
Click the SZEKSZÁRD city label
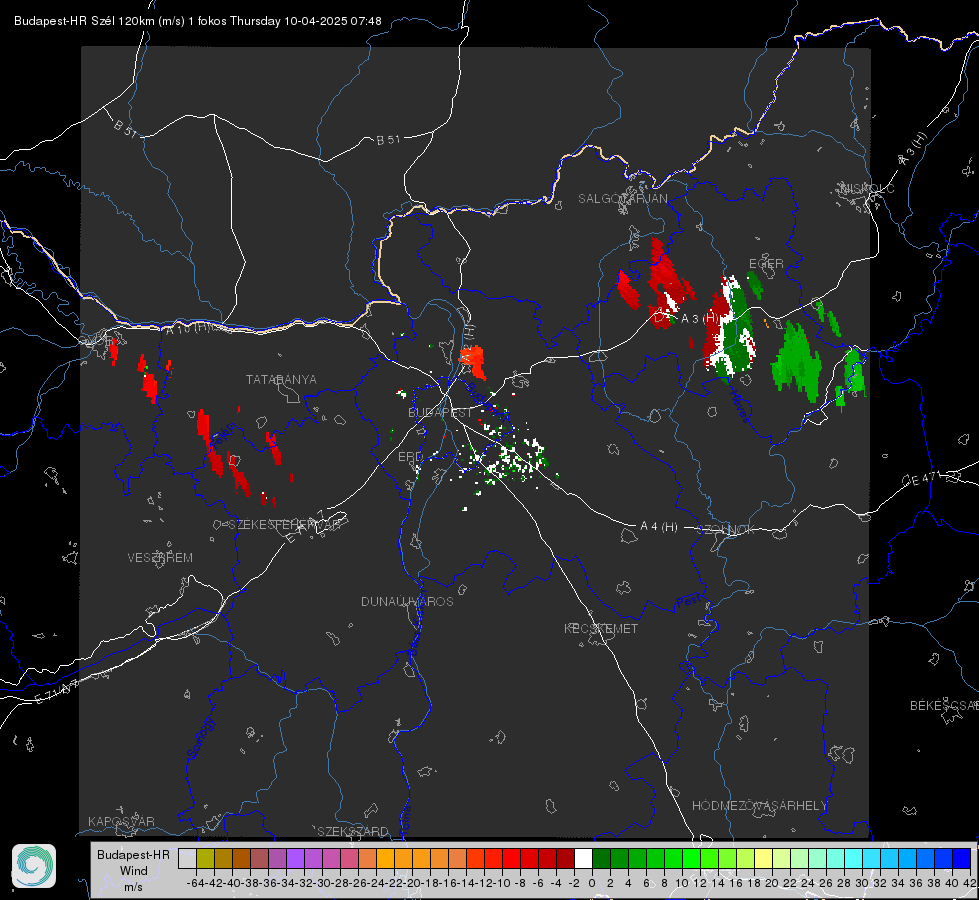(x=353, y=831)
